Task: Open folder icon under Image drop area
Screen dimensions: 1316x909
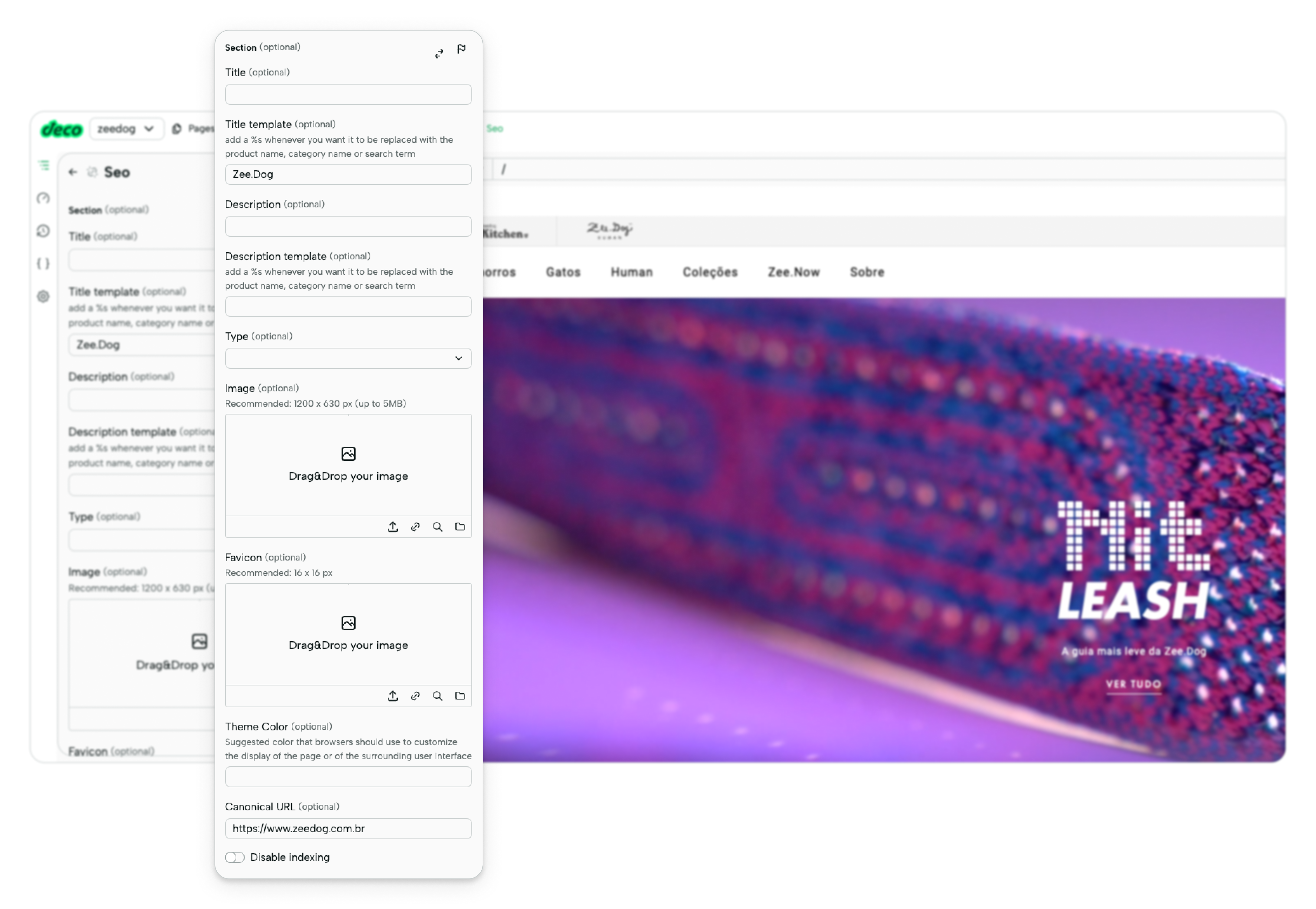Action: pyautogui.click(x=460, y=527)
